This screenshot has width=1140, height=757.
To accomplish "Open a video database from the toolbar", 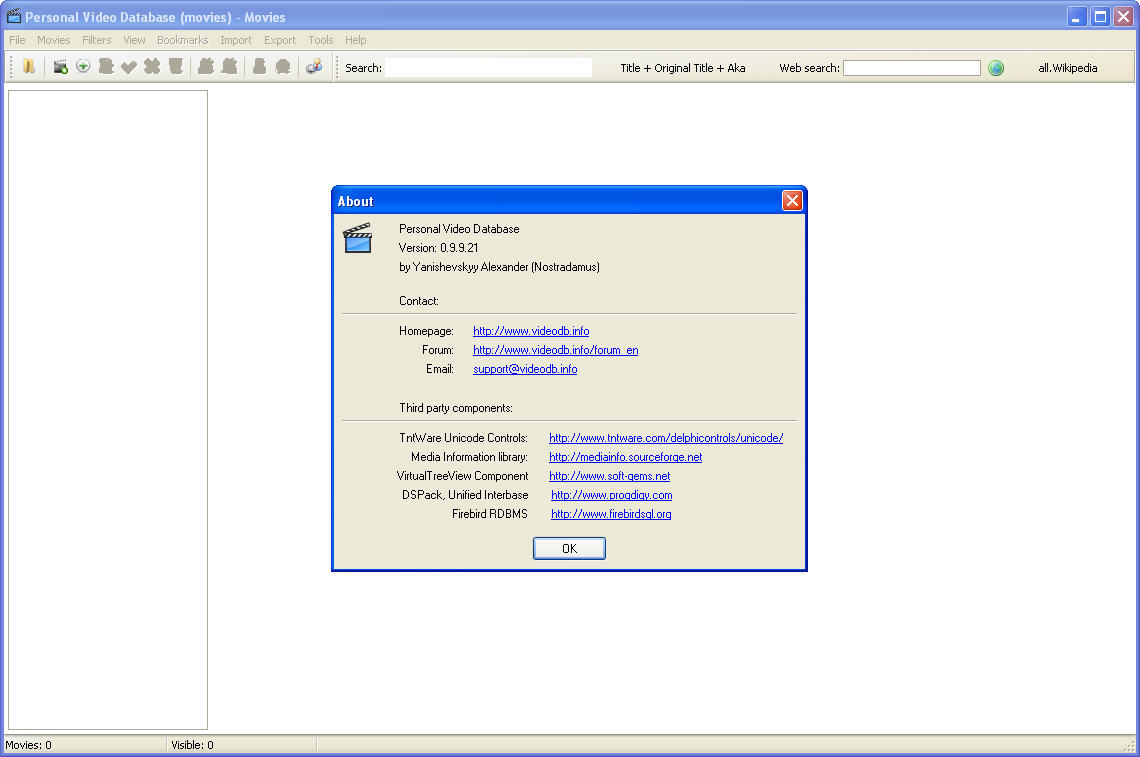I will click(x=29, y=67).
